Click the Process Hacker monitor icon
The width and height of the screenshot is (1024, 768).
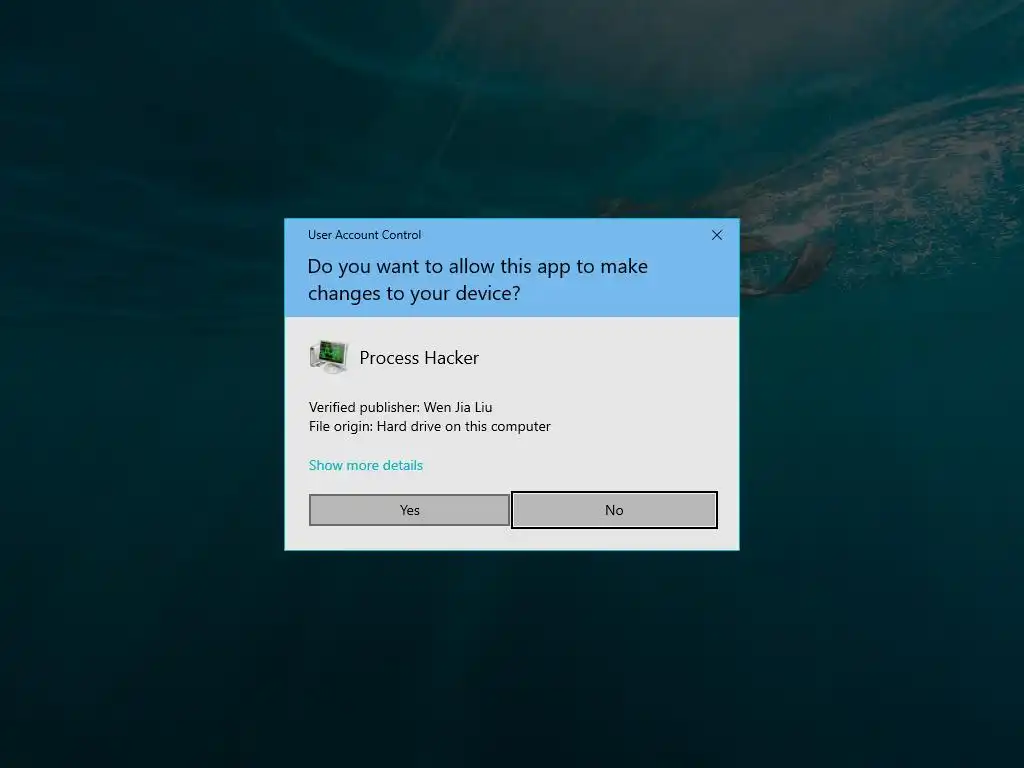click(x=328, y=357)
